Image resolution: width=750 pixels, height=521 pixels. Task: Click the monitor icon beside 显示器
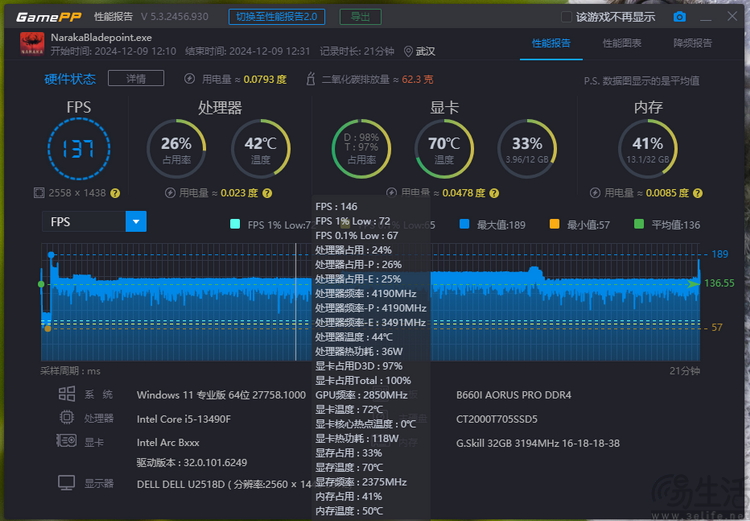[x=66, y=483]
